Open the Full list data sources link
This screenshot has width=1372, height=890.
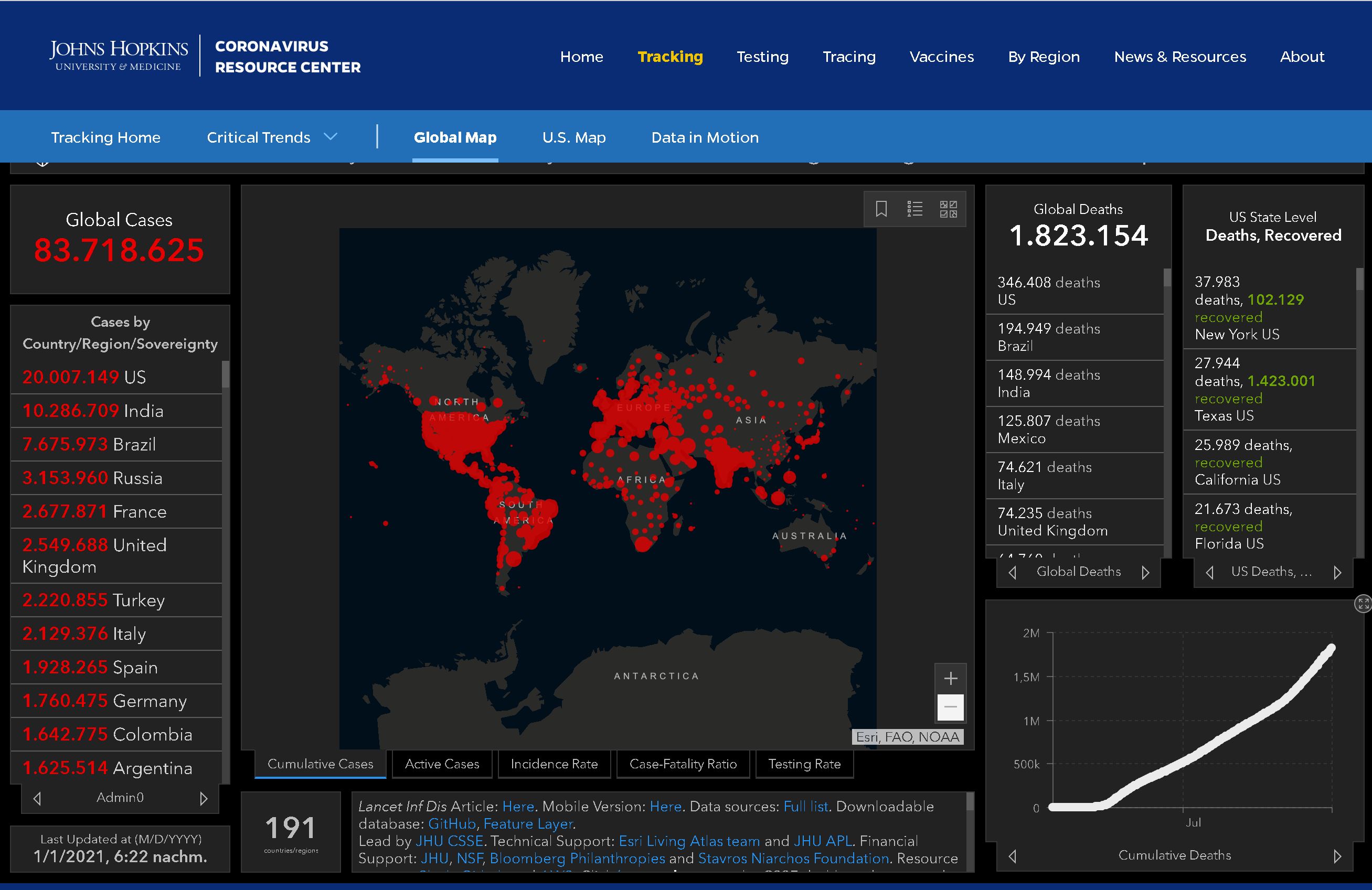click(806, 807)
